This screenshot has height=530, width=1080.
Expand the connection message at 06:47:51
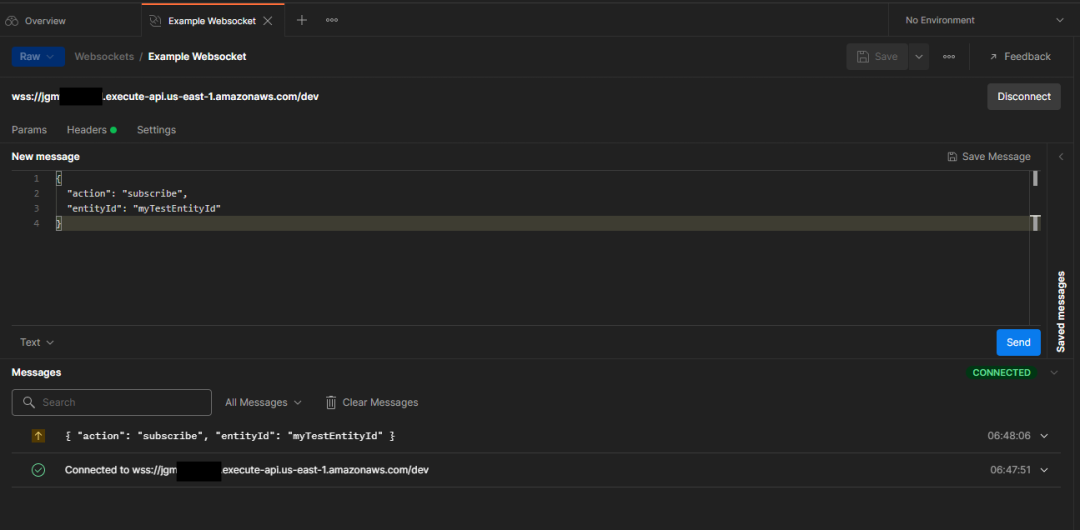(1044, 470)
